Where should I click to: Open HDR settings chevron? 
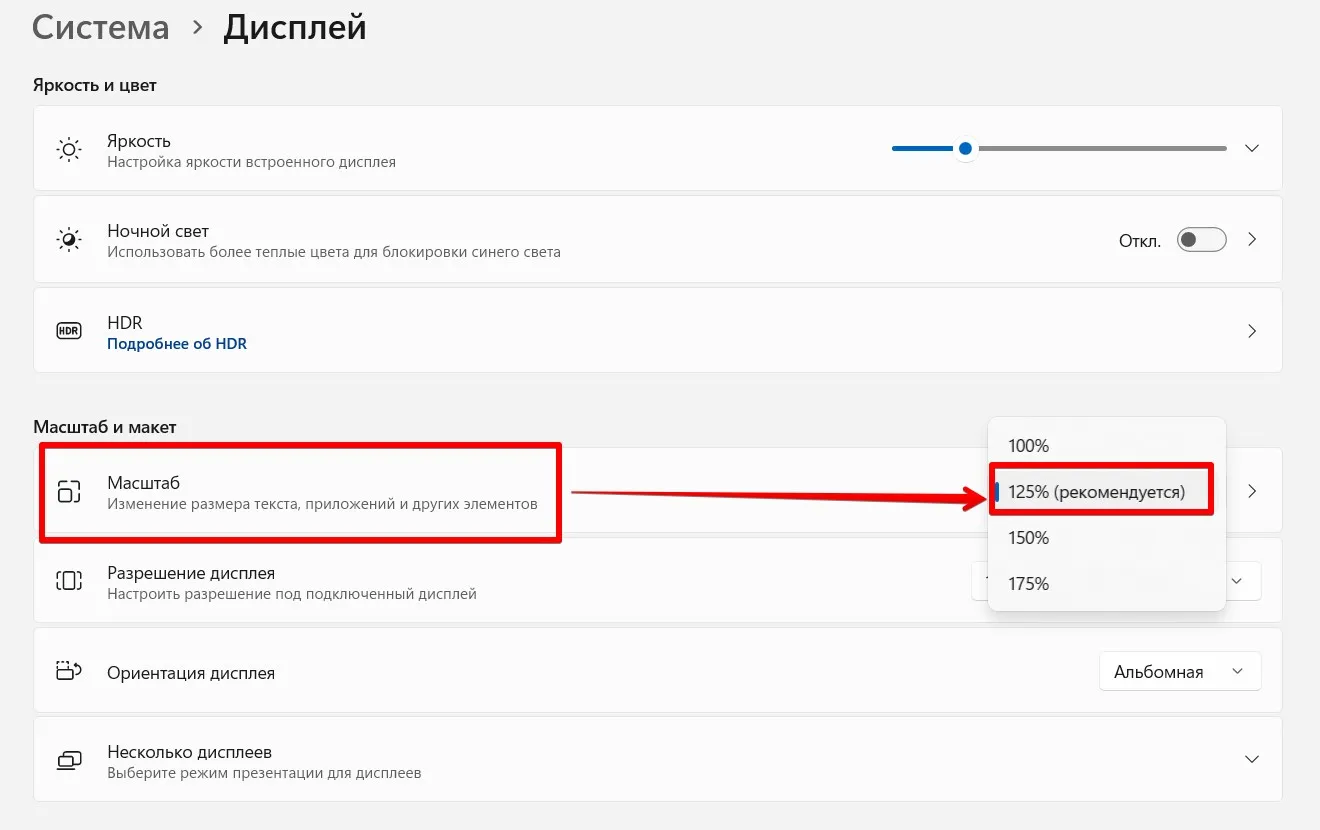pyautogui.click(x=1251, y=331)
